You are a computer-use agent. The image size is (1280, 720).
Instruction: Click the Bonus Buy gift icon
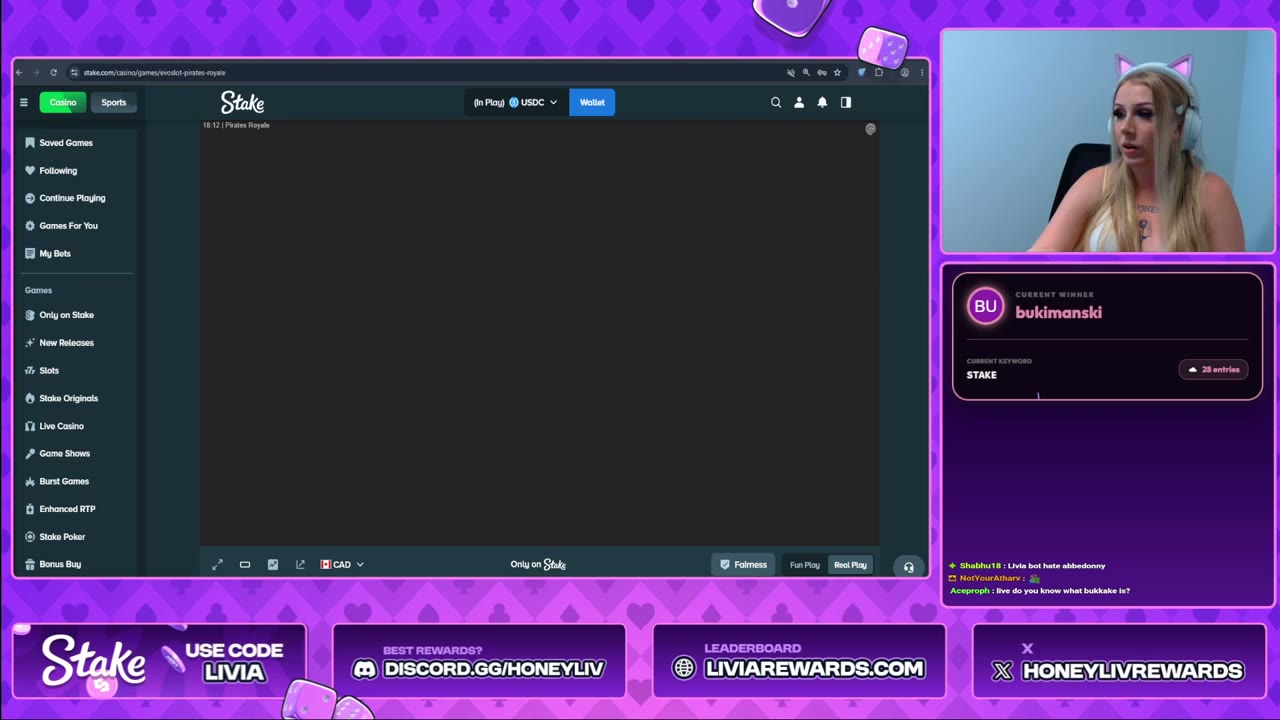pyautogui.click(x=30, y=564)
